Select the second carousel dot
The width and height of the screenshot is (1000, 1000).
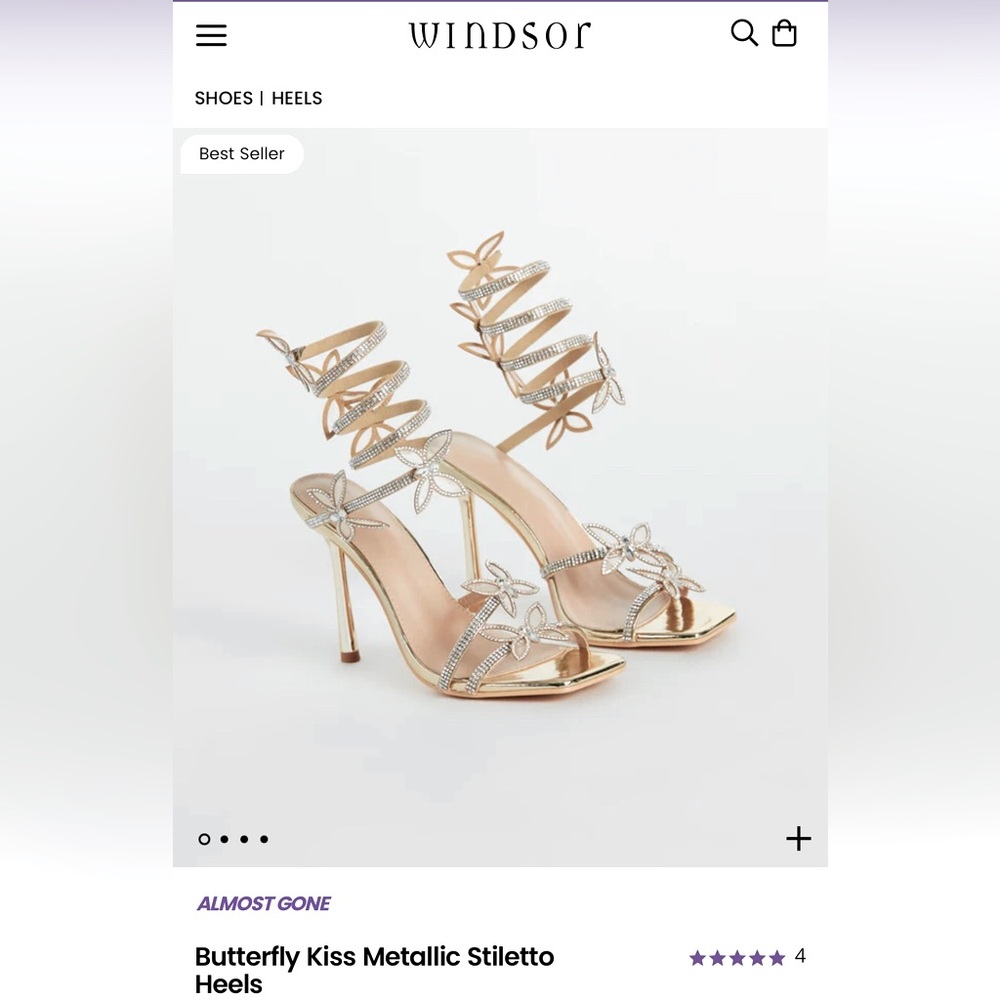tap(225, 839)
